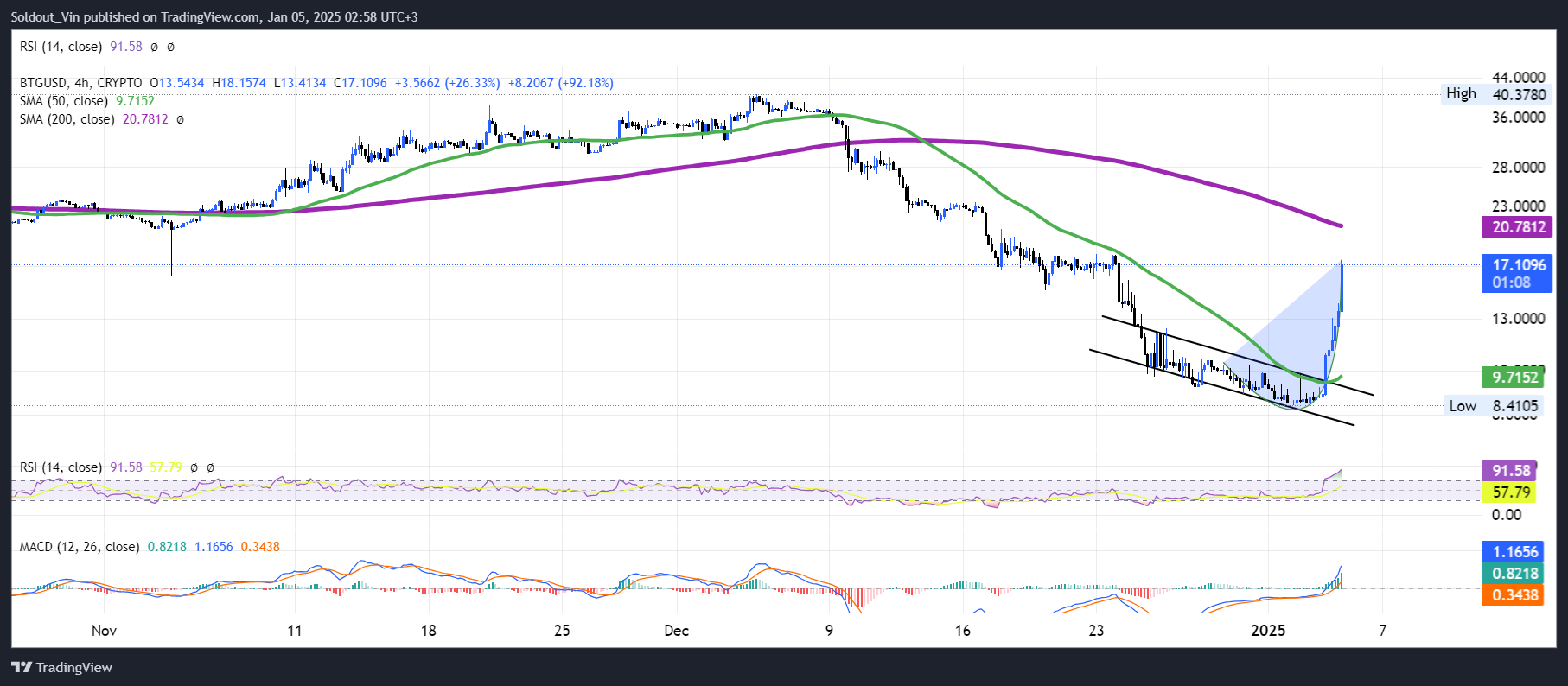Click the Soldout_Vin published header text
The height and width of the screenshot is (686, 1568).
point(214,16)
